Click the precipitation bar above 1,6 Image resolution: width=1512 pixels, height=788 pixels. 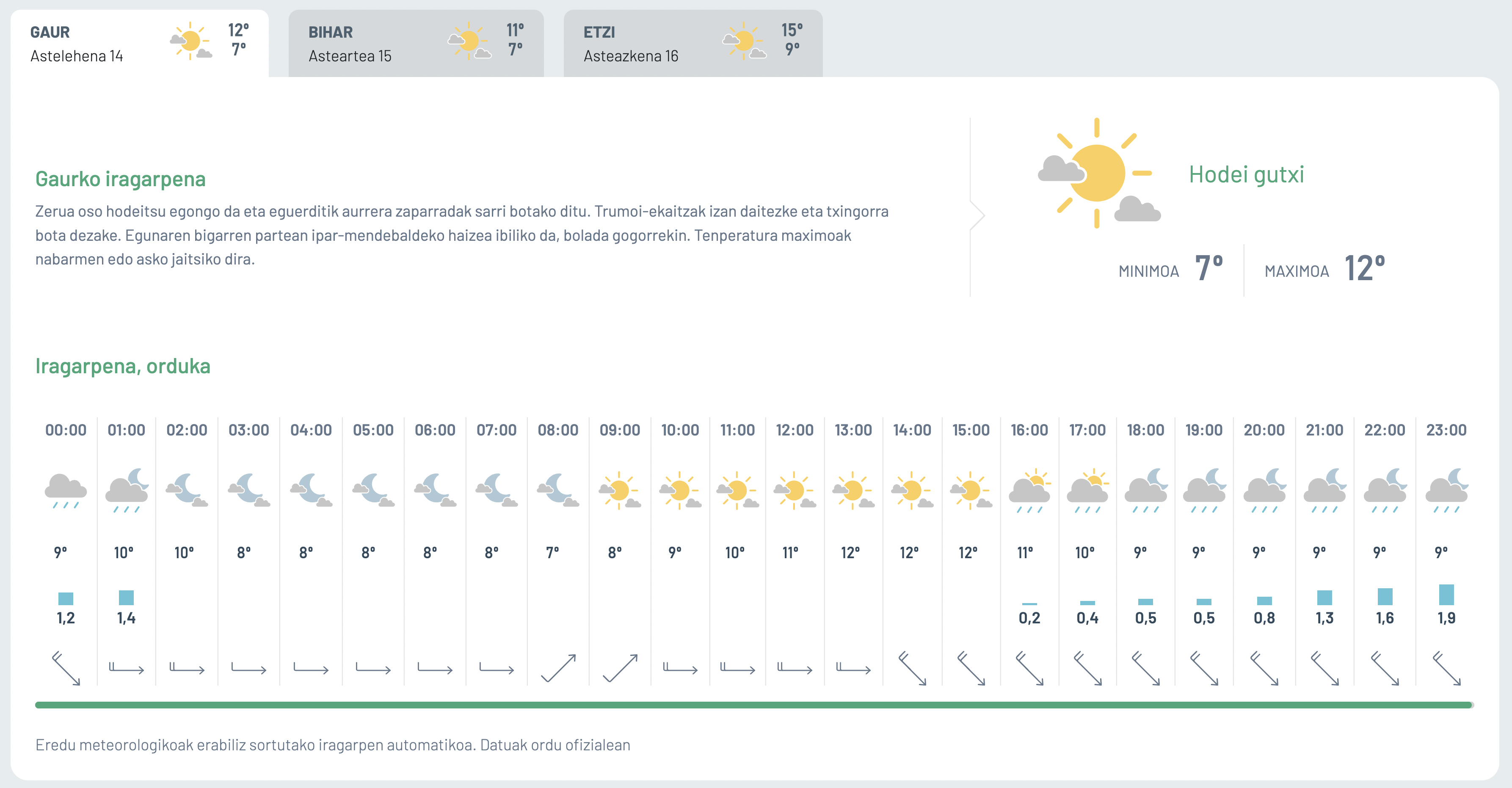[1385, 596]
